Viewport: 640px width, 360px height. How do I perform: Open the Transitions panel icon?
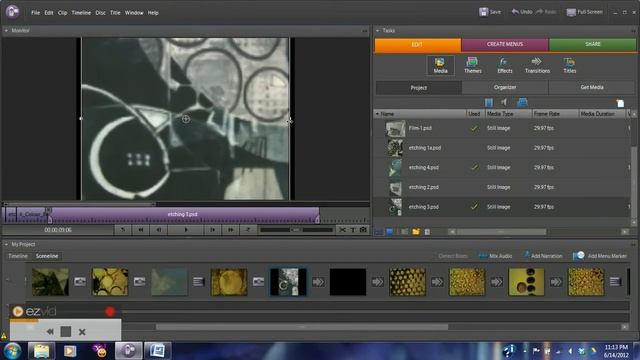click(537, 65)
